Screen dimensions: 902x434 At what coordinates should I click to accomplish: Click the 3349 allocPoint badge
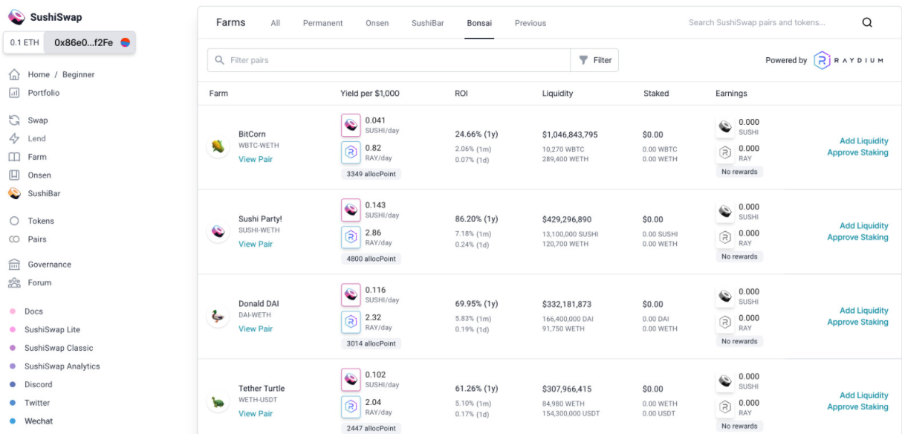(x=371, y=174)
